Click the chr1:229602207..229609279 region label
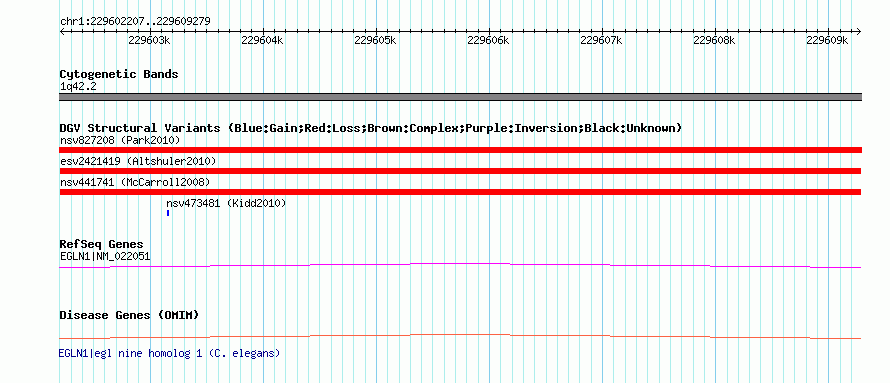The width and height of the screenshot is (890, 383). (135, 22)
